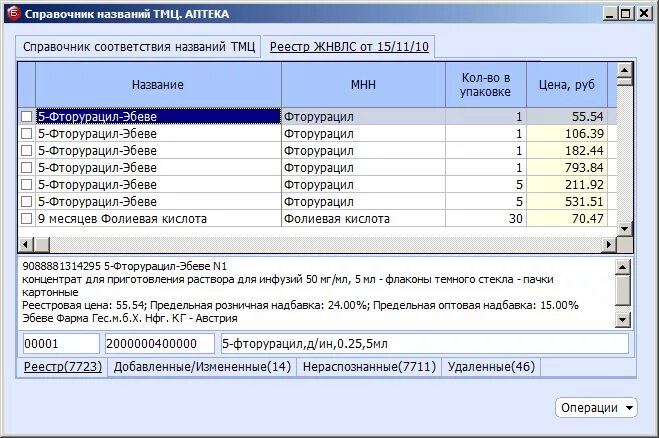The image size is (659, 438).
Task: Open the Нераспознанные(7711) tab
Action: (x=369, y=367)
